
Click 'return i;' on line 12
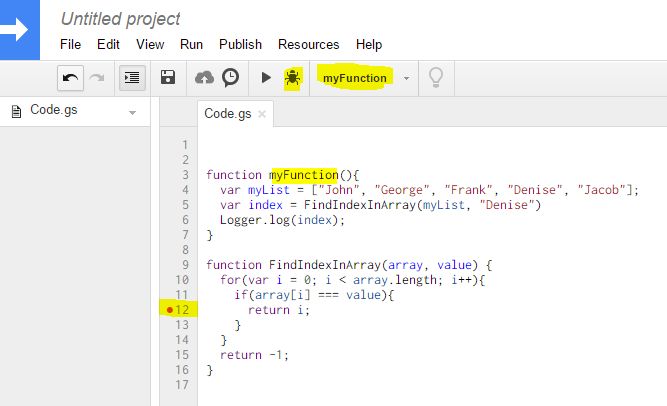click(x=279, y=310)
